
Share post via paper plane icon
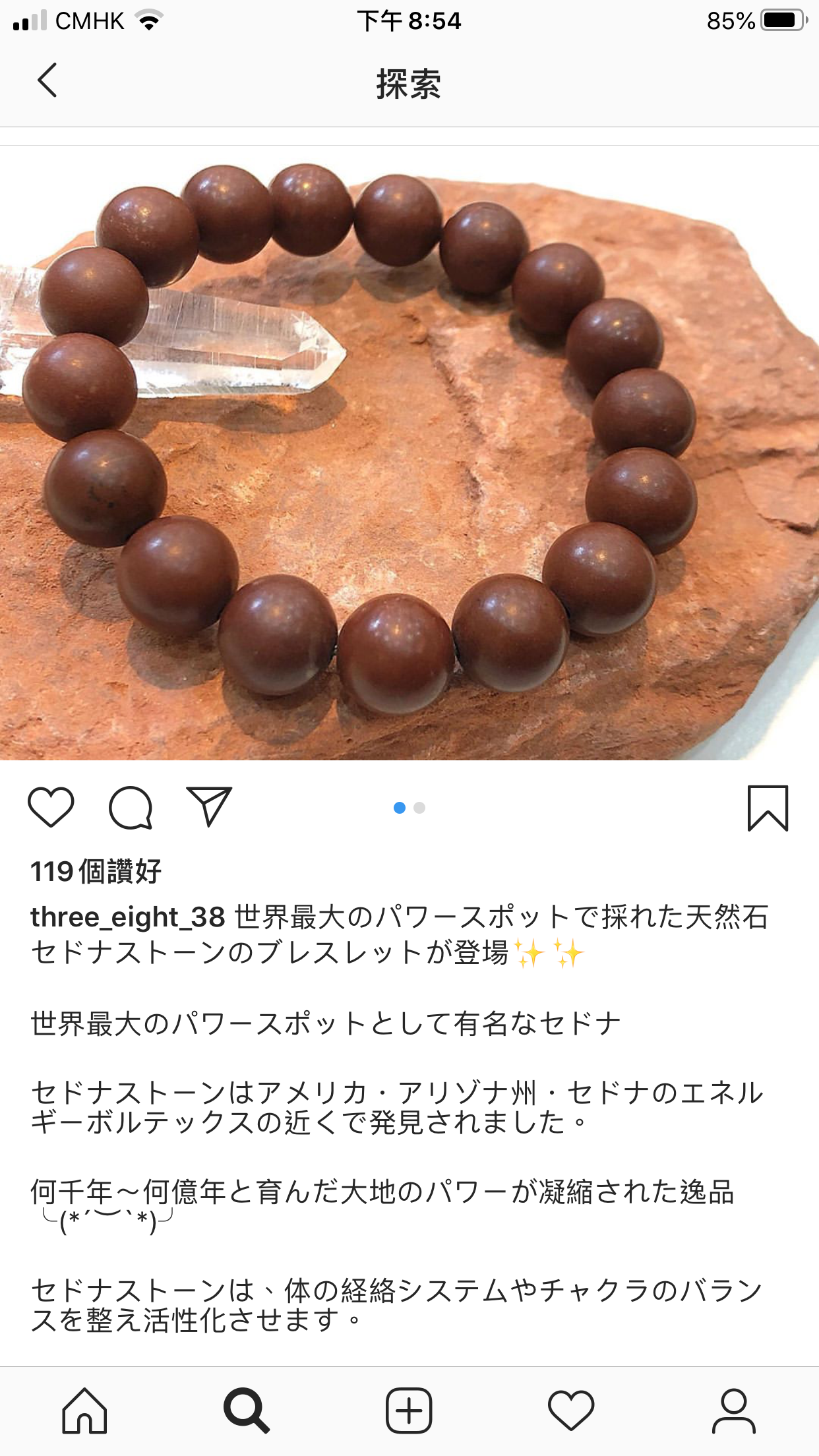point(209,806)
